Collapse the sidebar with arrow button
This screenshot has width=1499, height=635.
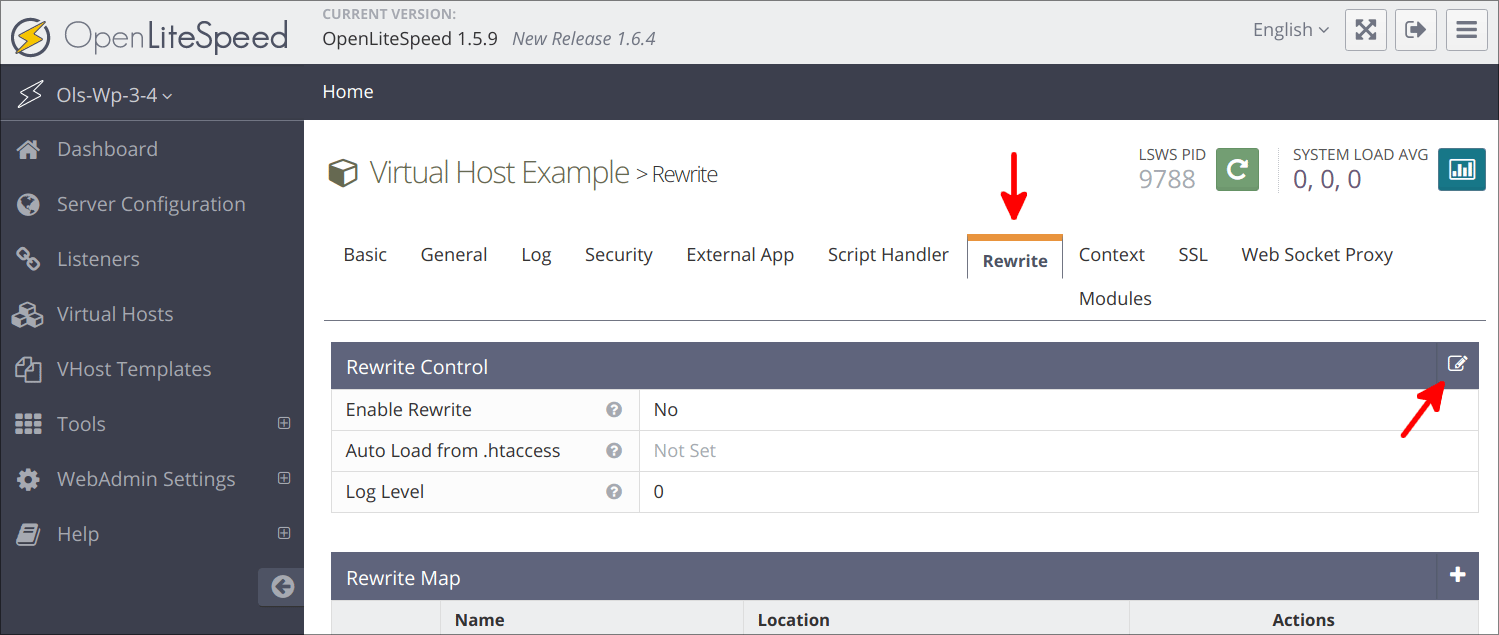click(x=282, y=587)
